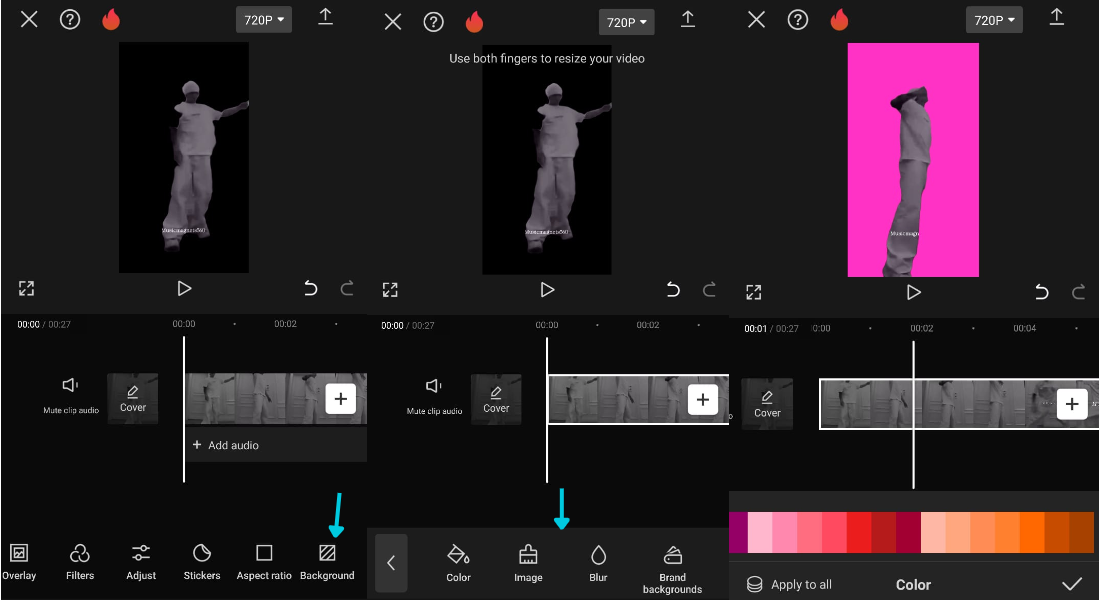Play the pink background preview
Image resolution: width=1100 pixels, height=600 pixels.
(x=913, y=292)
